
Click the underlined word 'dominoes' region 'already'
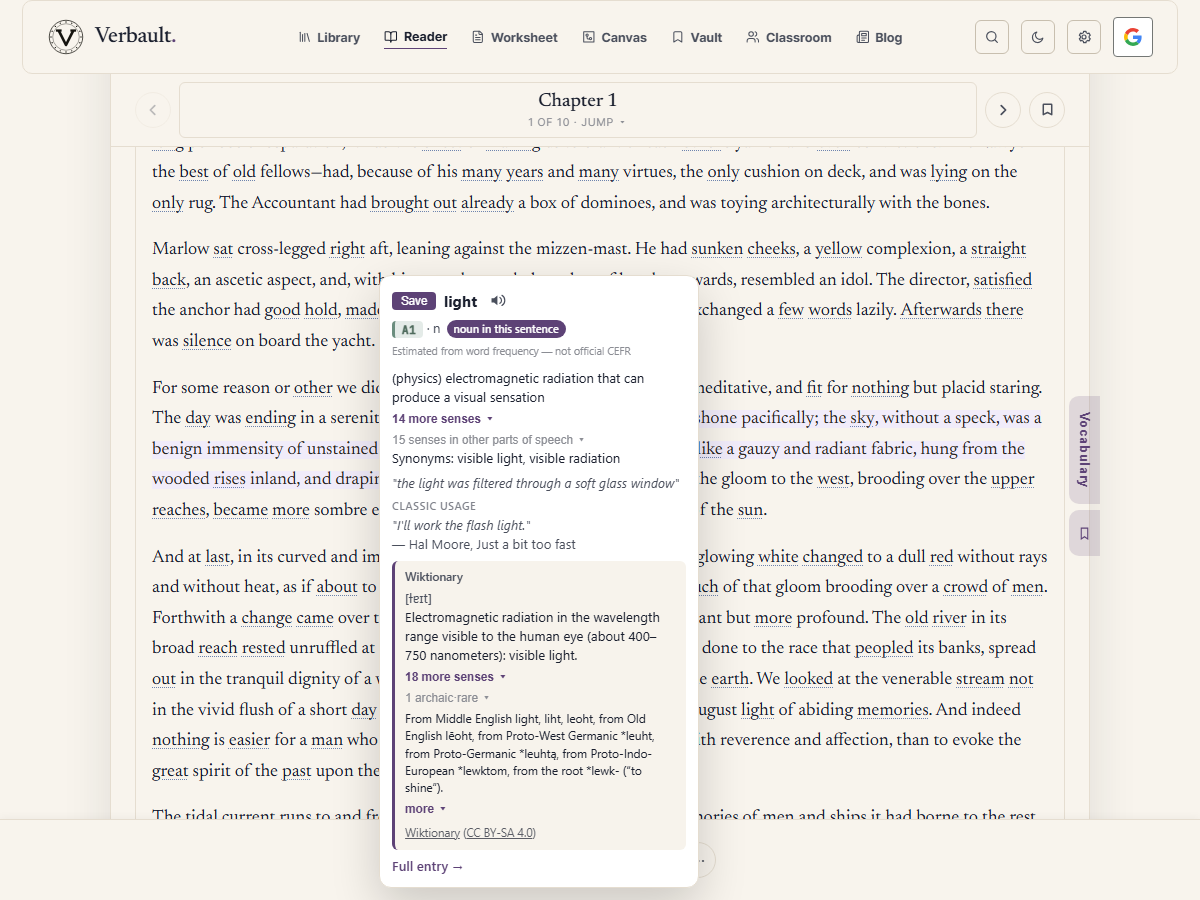pos(487,203)
